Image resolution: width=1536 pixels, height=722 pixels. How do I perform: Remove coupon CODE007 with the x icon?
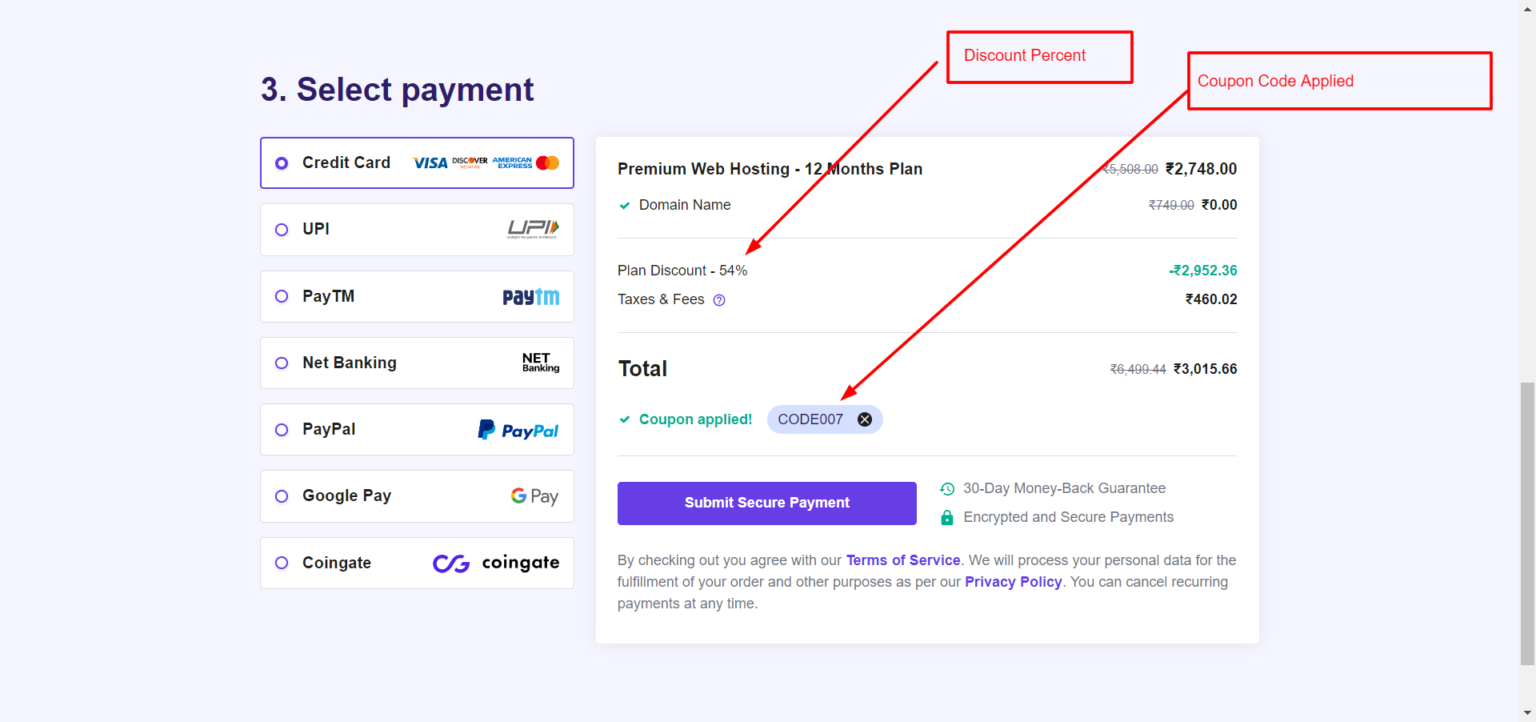click(x=864, y=420)
